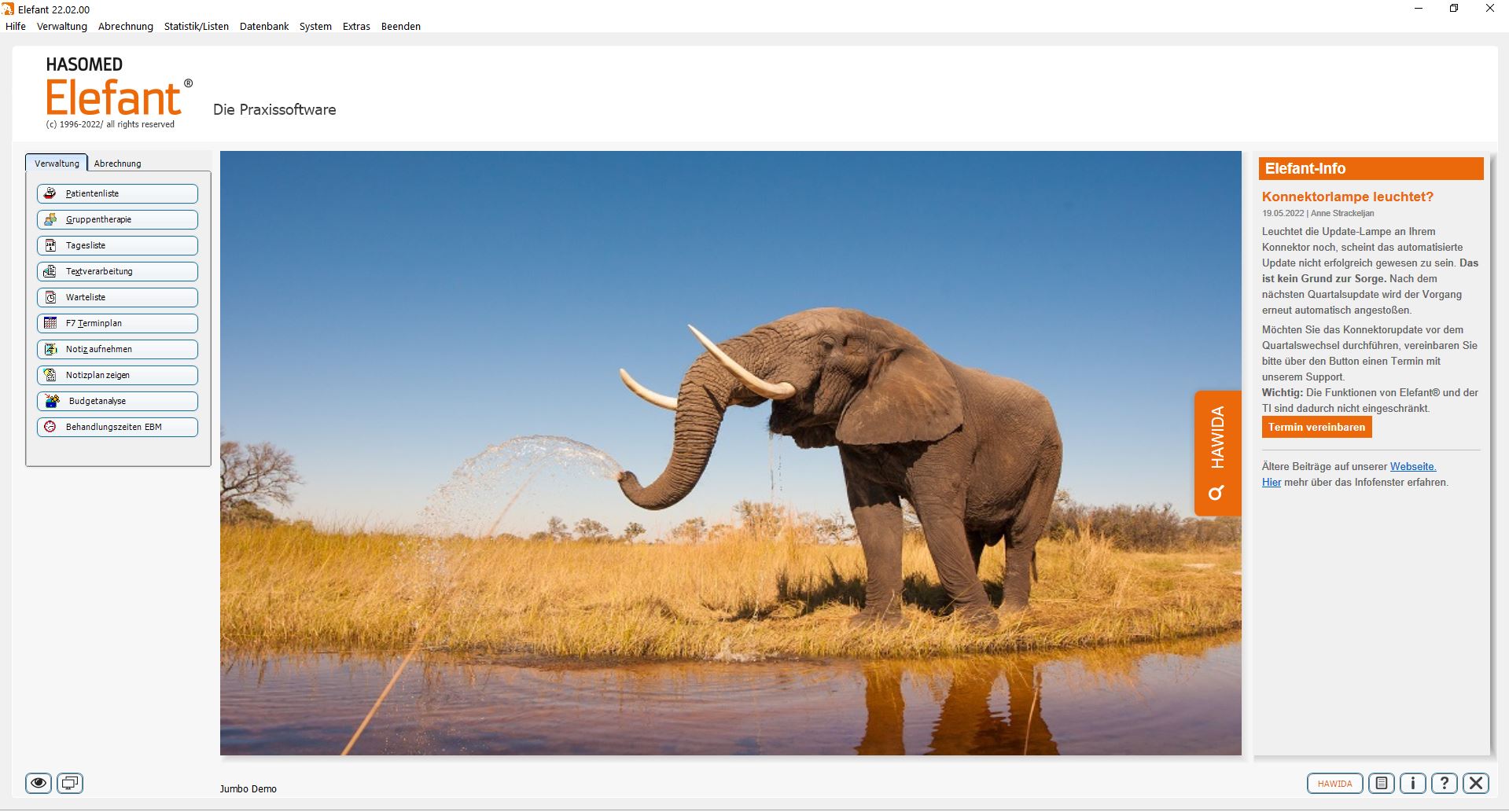Click the document list icon at bottom right
1509x812 pixels.
pos(1382,784)
